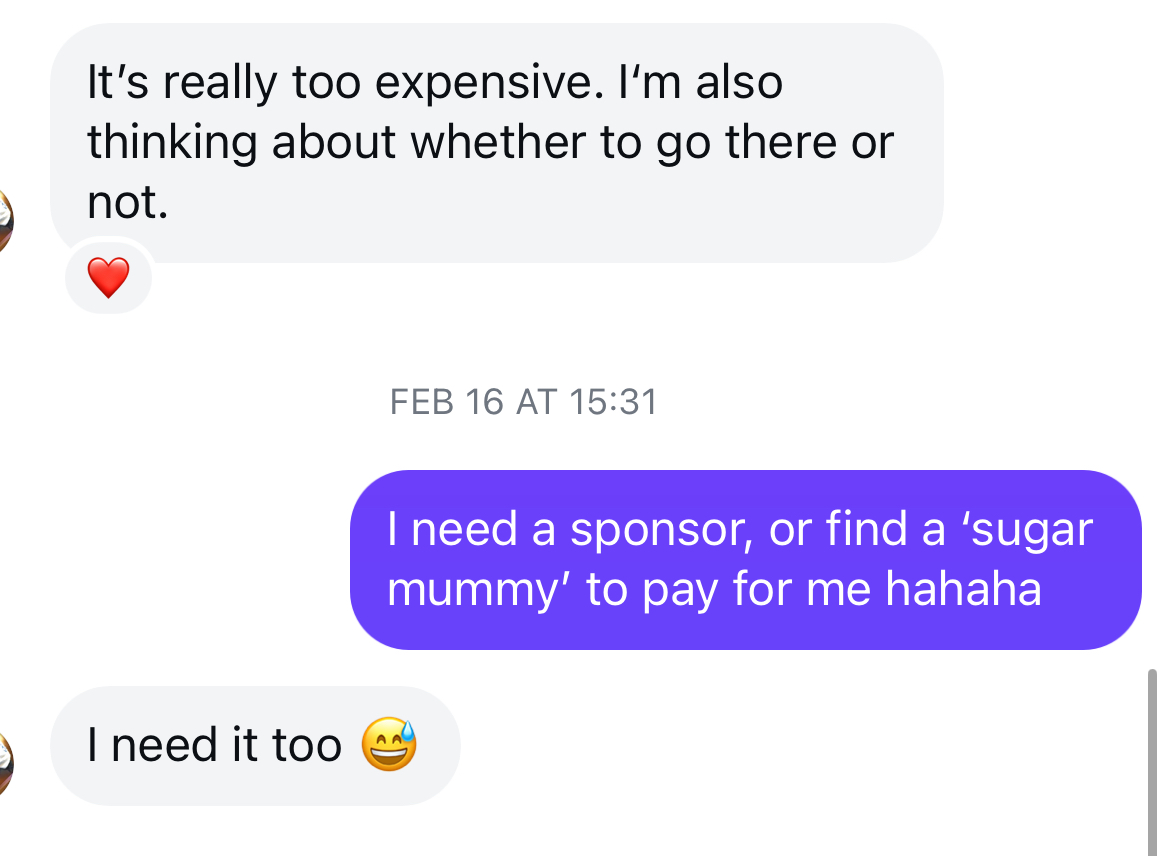This screenshot has width=1166, height=856.
Task: Tap the avatar next to "I need it too"
Action: 5,763
